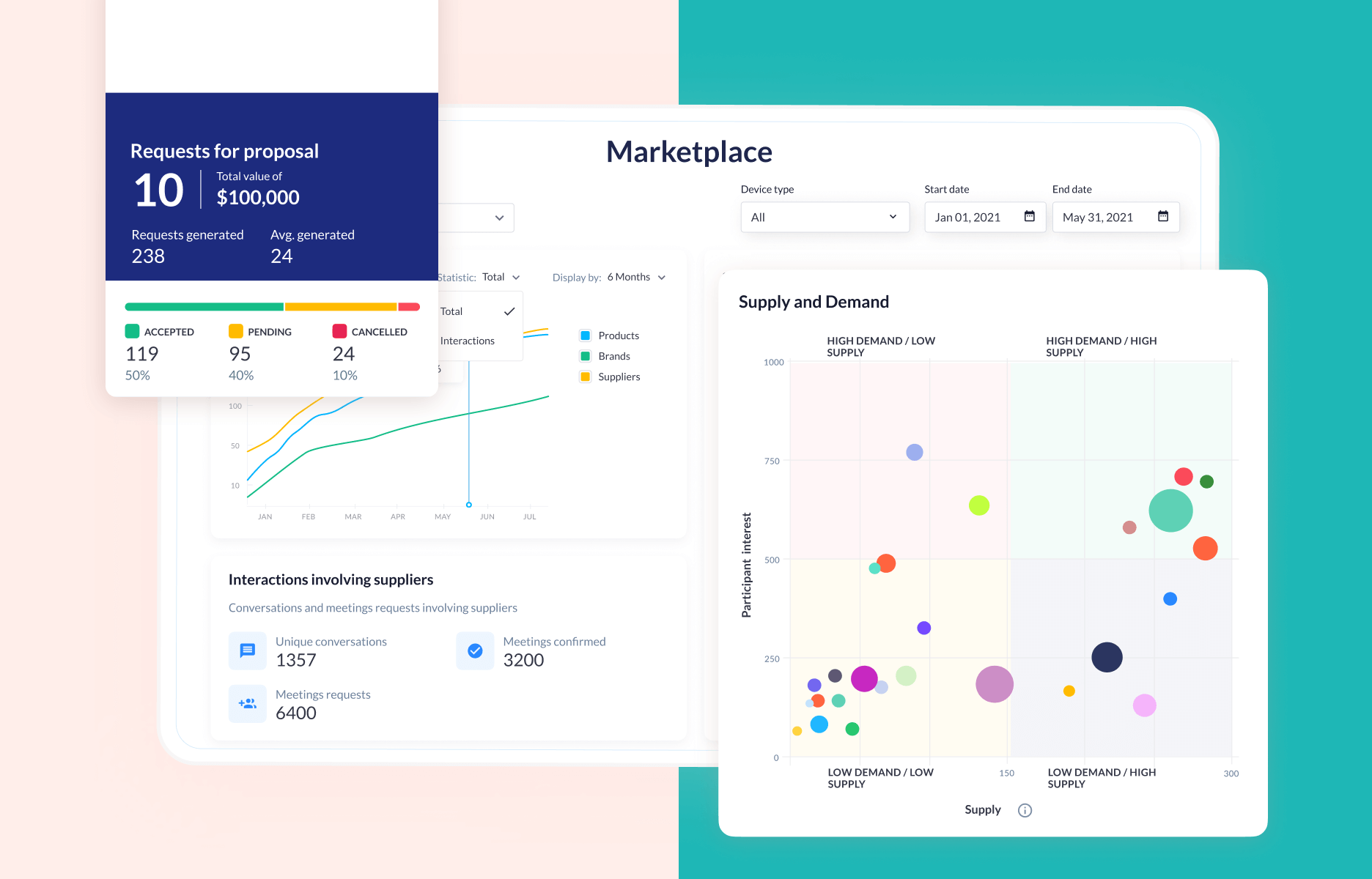Click the ACCEPTED status label
This screenshot has height=879, width=1372.
(169, 332)
